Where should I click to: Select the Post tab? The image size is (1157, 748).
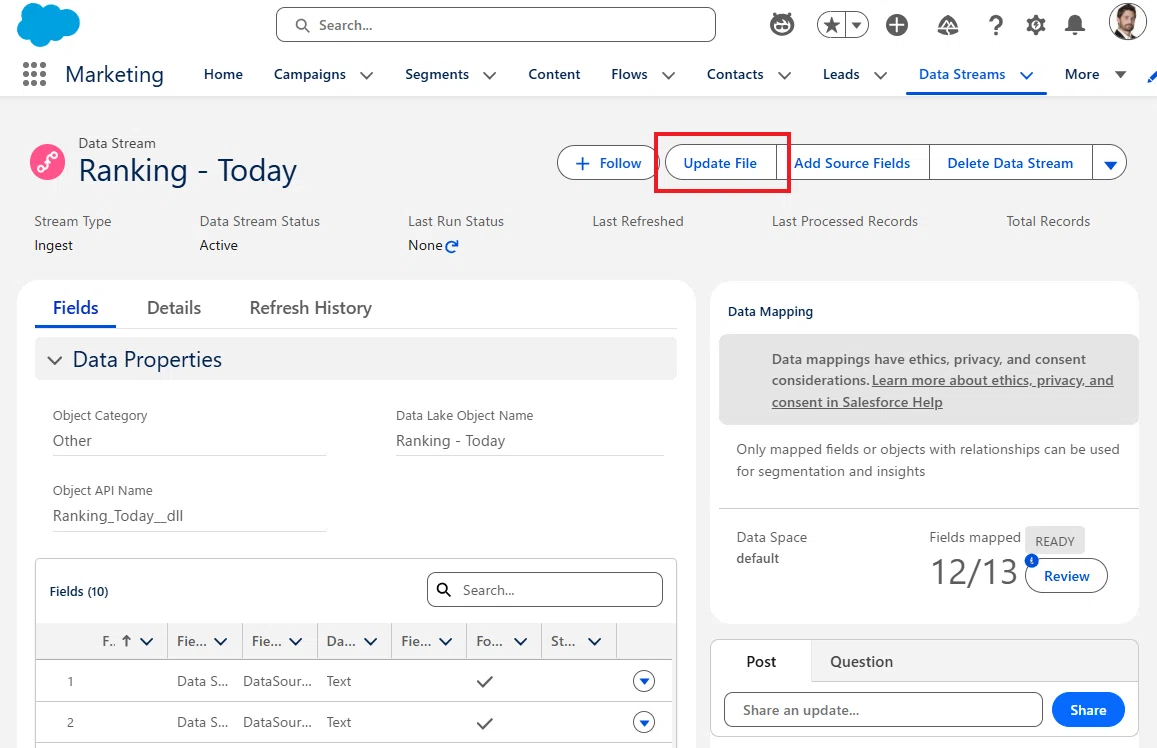click(761, 662)
